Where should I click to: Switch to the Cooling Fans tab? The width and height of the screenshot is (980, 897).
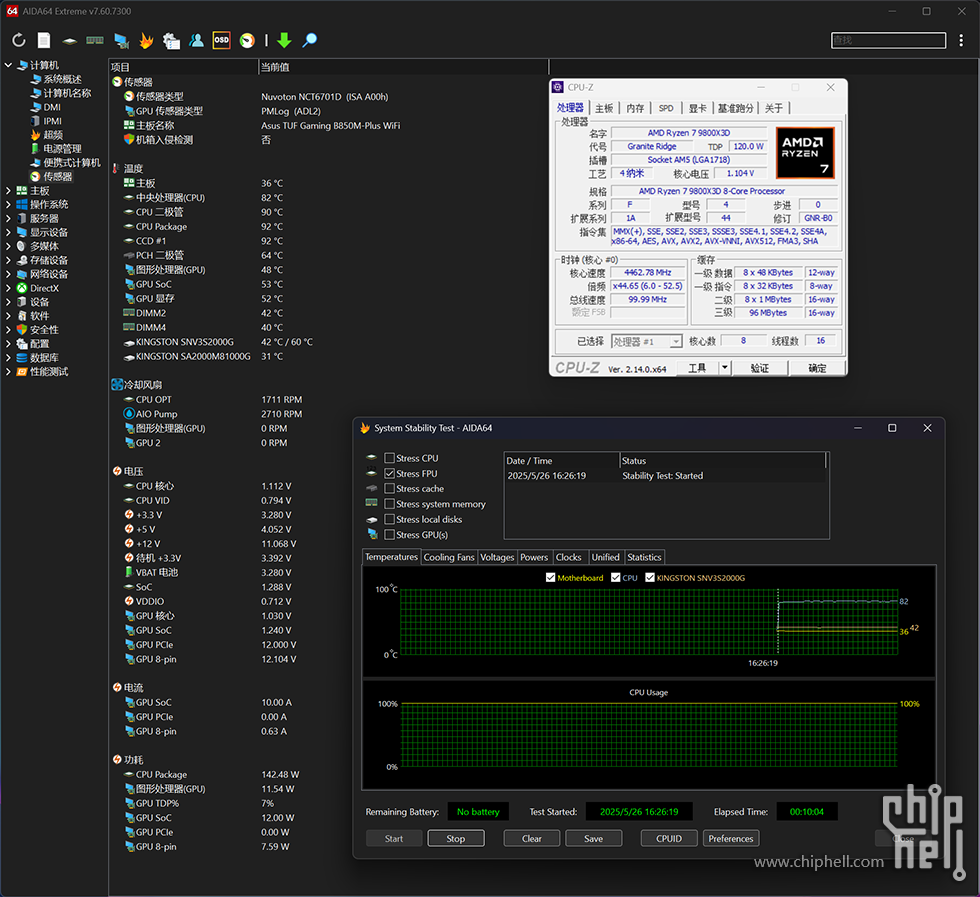point(449,558)
